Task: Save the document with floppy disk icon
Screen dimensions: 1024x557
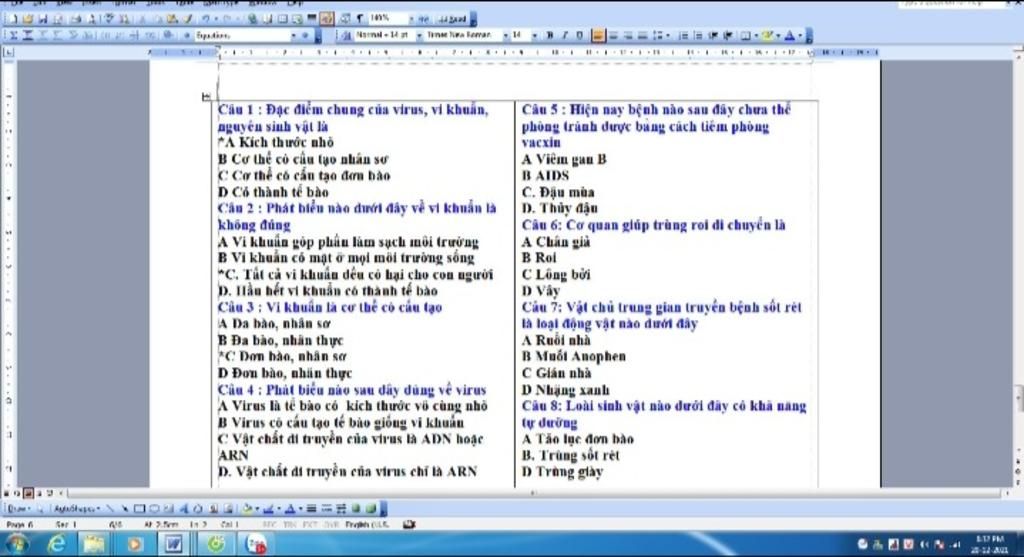Action: tap(43, 19)
